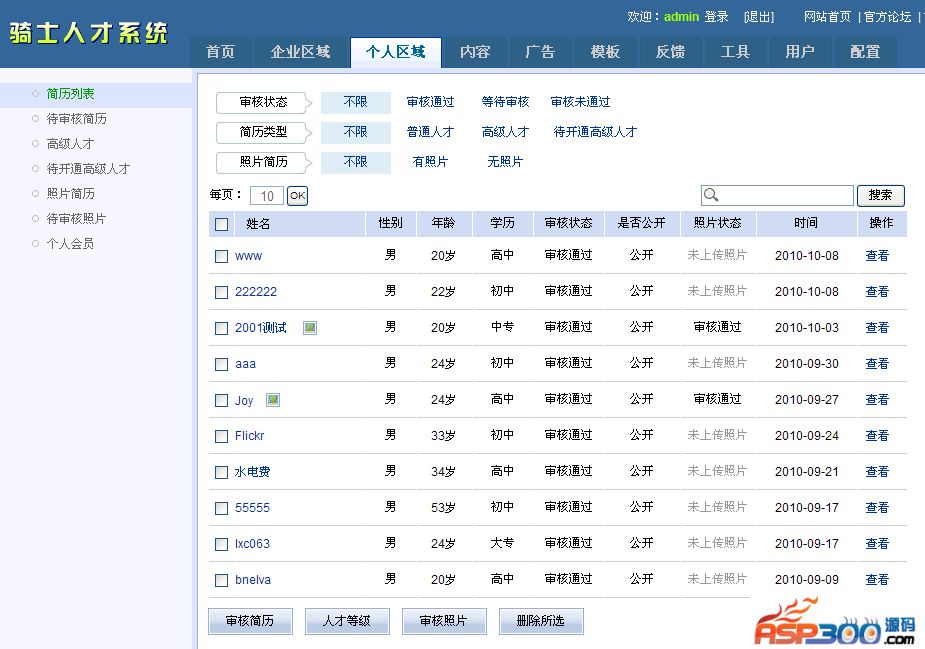Tick the checkbox beside bnelva
This screenshot has height=649, width=925.
click(x=222, y=580)
